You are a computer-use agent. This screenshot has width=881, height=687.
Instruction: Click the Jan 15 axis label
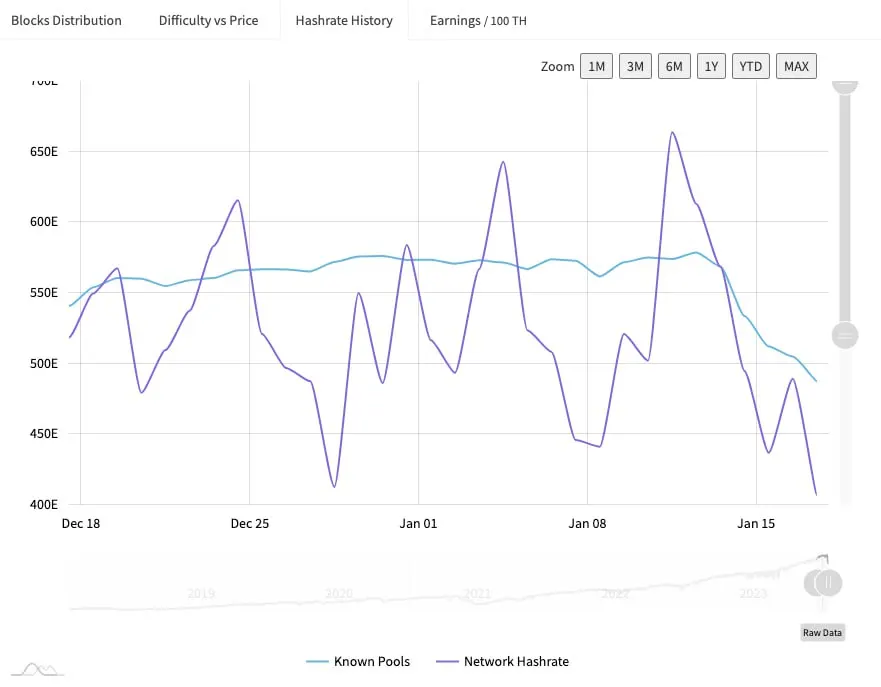tap(756, 524)
